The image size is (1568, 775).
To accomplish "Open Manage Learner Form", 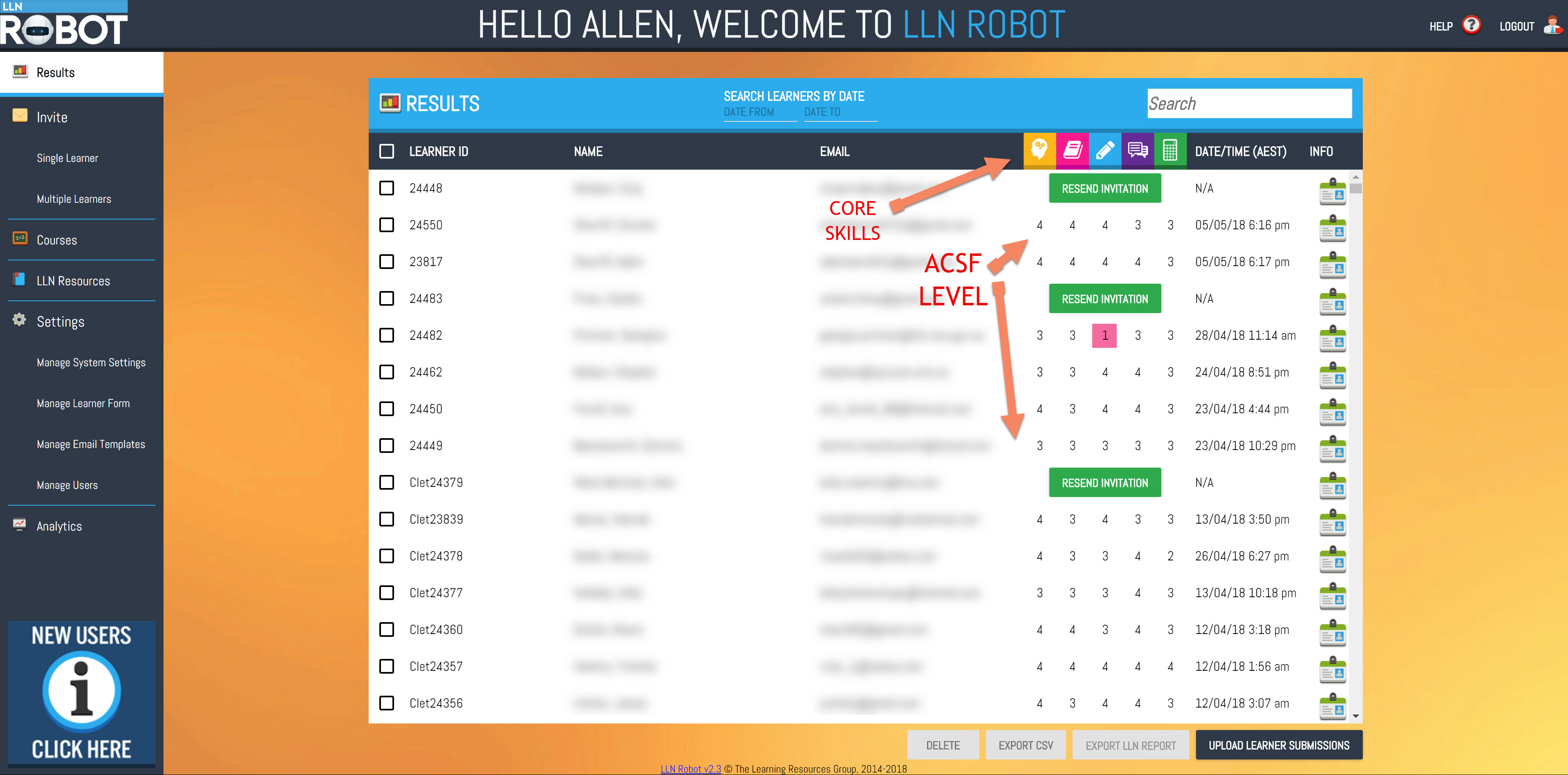I will (83, 403).
